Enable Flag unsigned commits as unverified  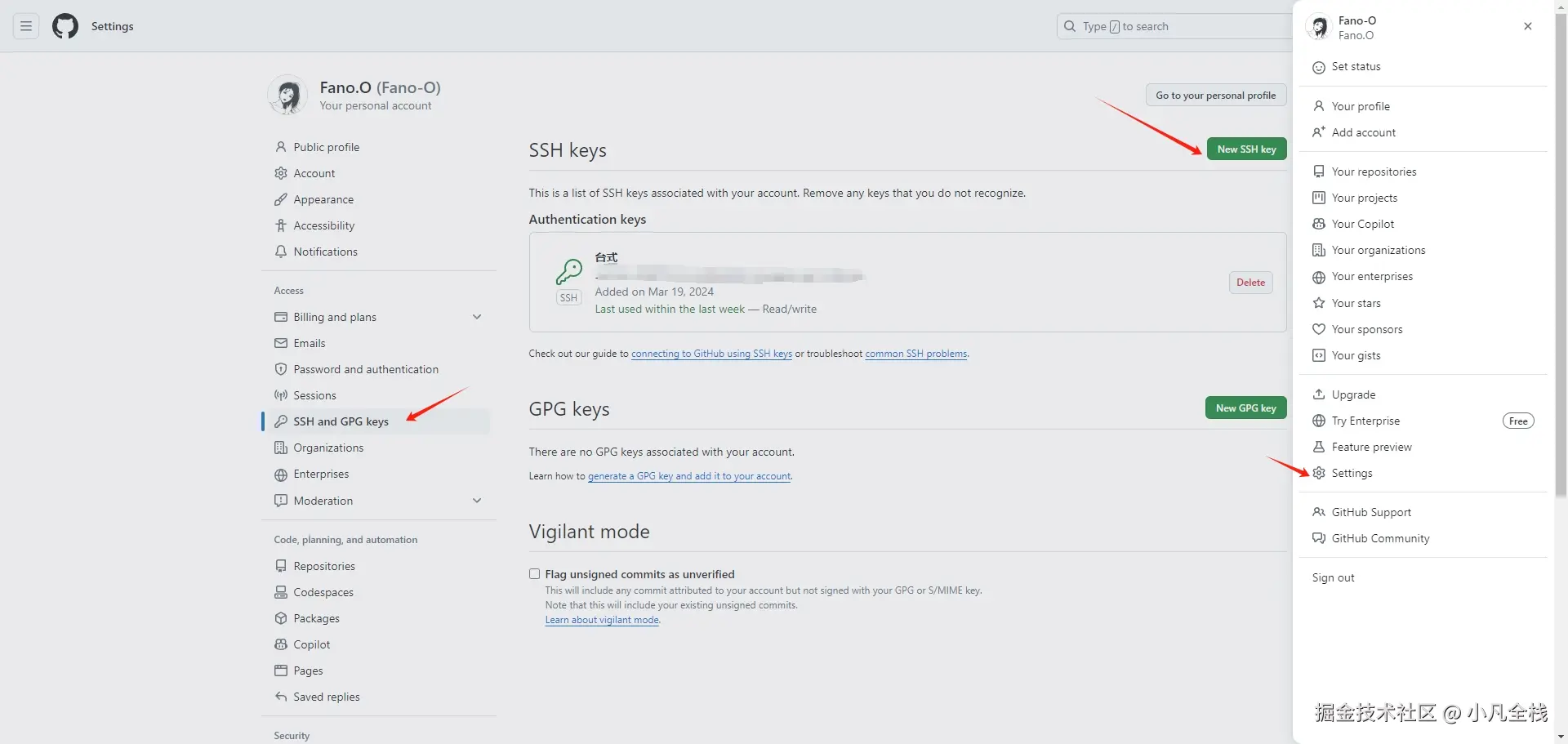pyautogui.click(x=534, y=573)
